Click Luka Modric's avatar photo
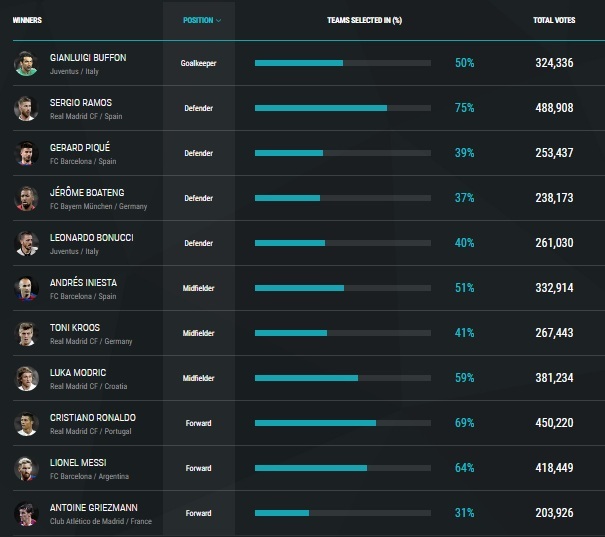Viewport: 605px width, 537px height. coord(26,378)
